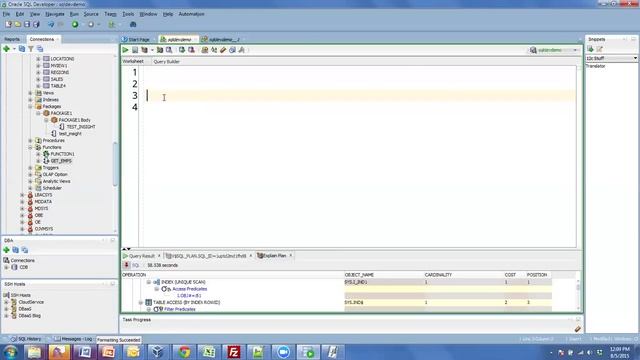Image resolution: width=640 pixels, height=360 pixels.
Task: Switch to the Query Builder tab
Action: tap(166, 62)
